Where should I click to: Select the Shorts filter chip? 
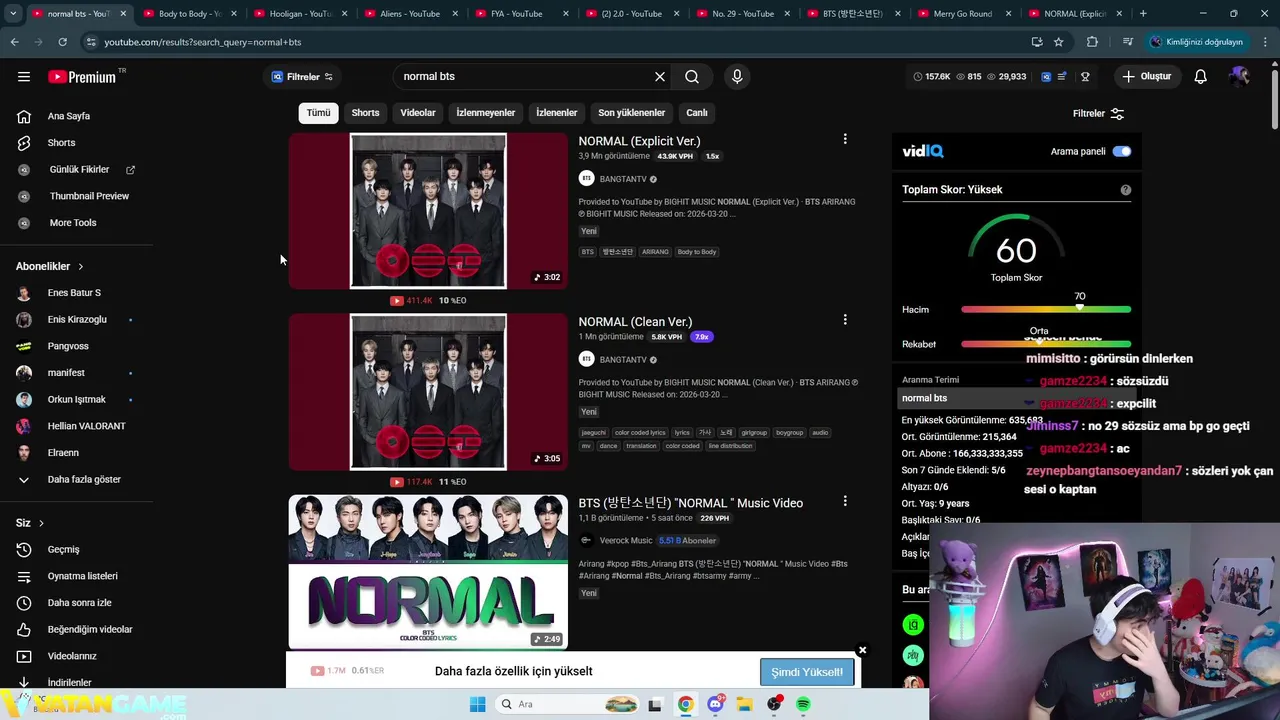pos(365,113)
